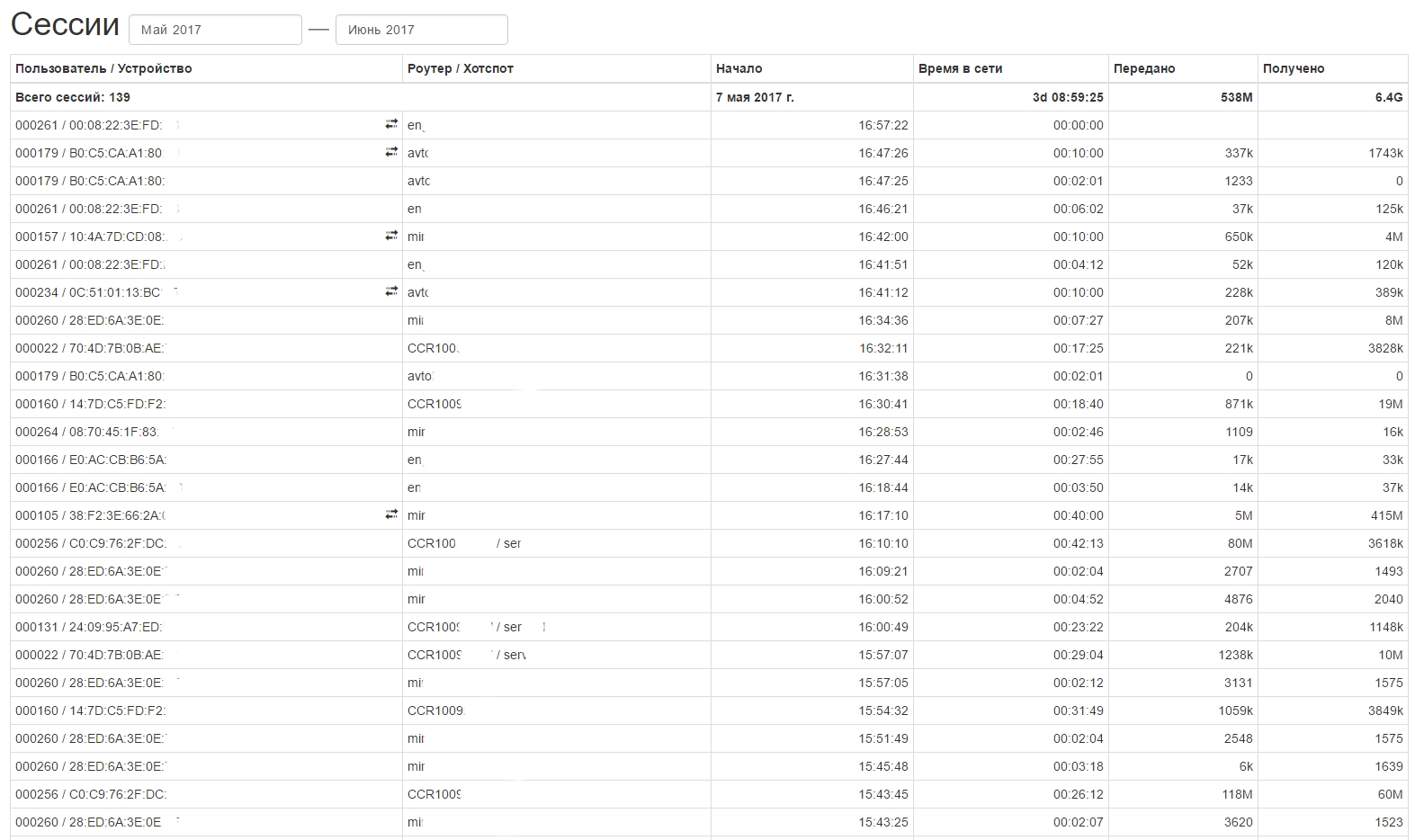Click the Время в сети column header
Image resolution: width=1415 pixels, height=840 pixels.
pos(960,68)
